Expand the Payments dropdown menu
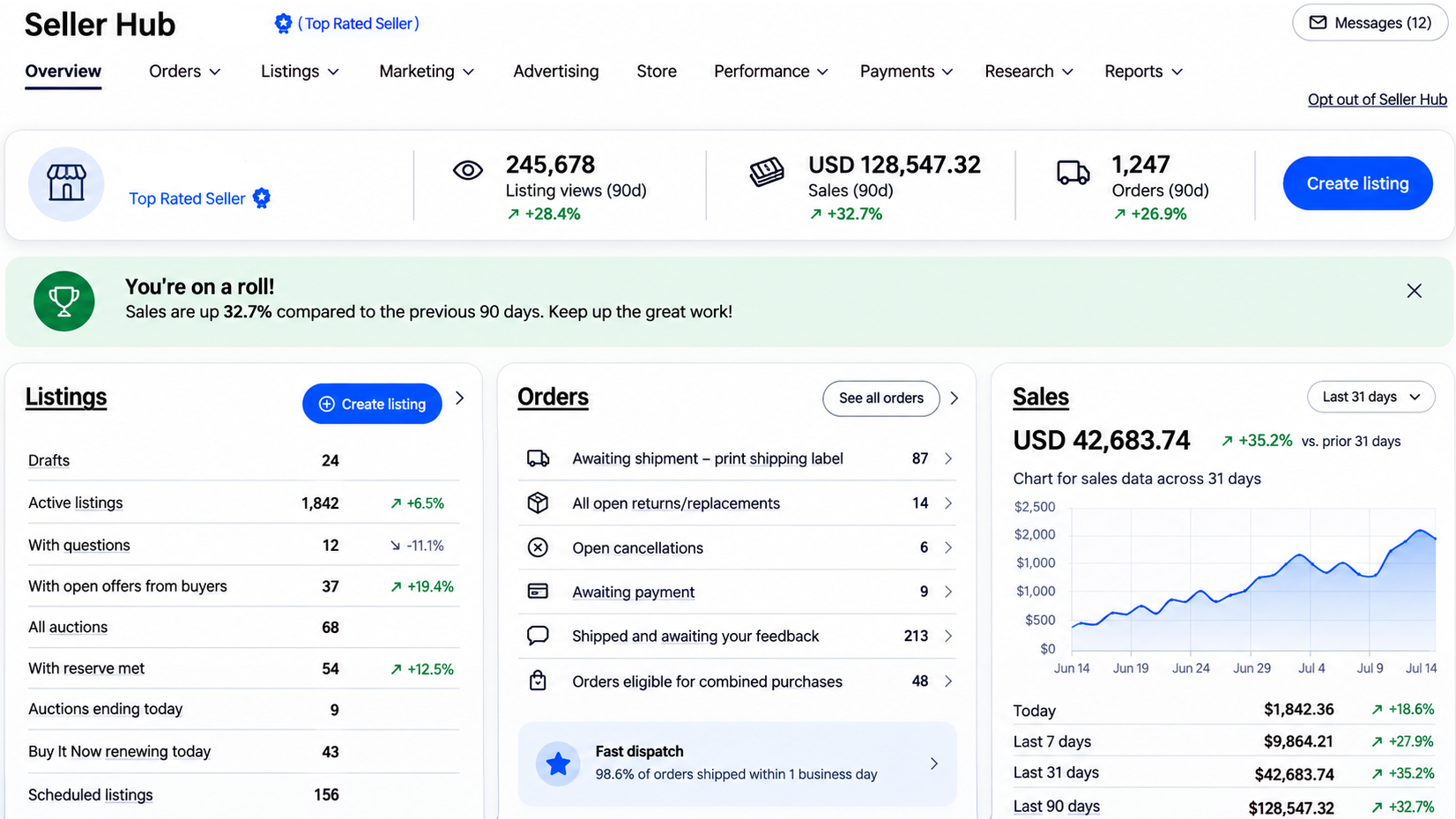This screenshot has width=1456, height=819. coord(906,71)
